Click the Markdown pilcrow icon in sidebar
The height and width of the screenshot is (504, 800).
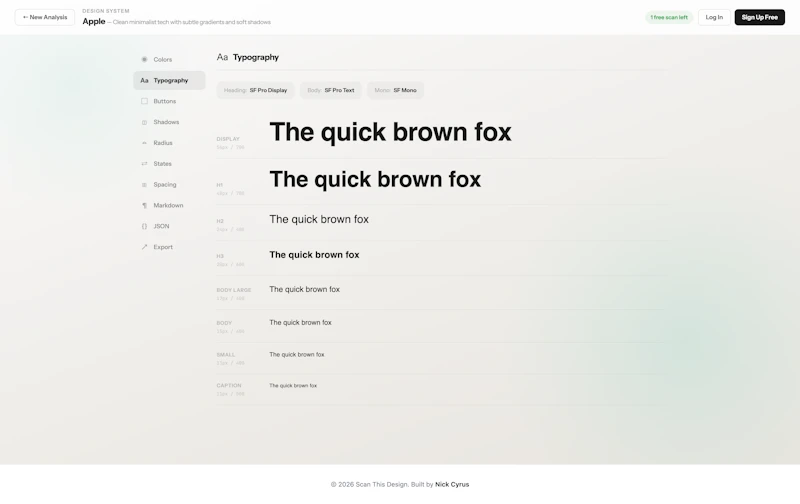tap(144, 206)
